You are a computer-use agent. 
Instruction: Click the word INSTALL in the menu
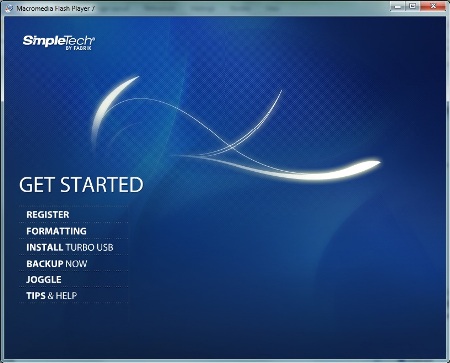click(45, 247)
